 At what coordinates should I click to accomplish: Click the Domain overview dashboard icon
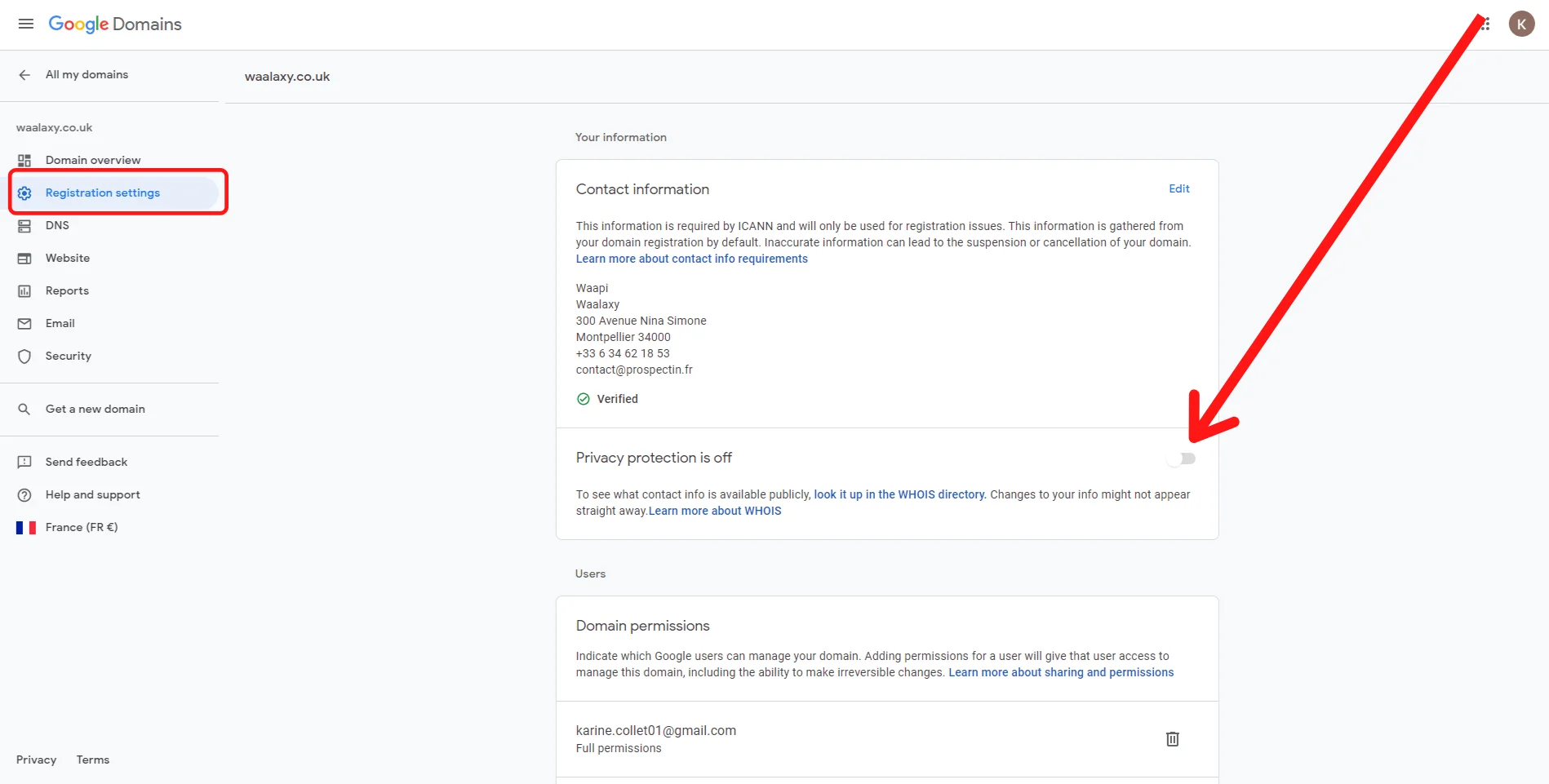tap(24, 161)
